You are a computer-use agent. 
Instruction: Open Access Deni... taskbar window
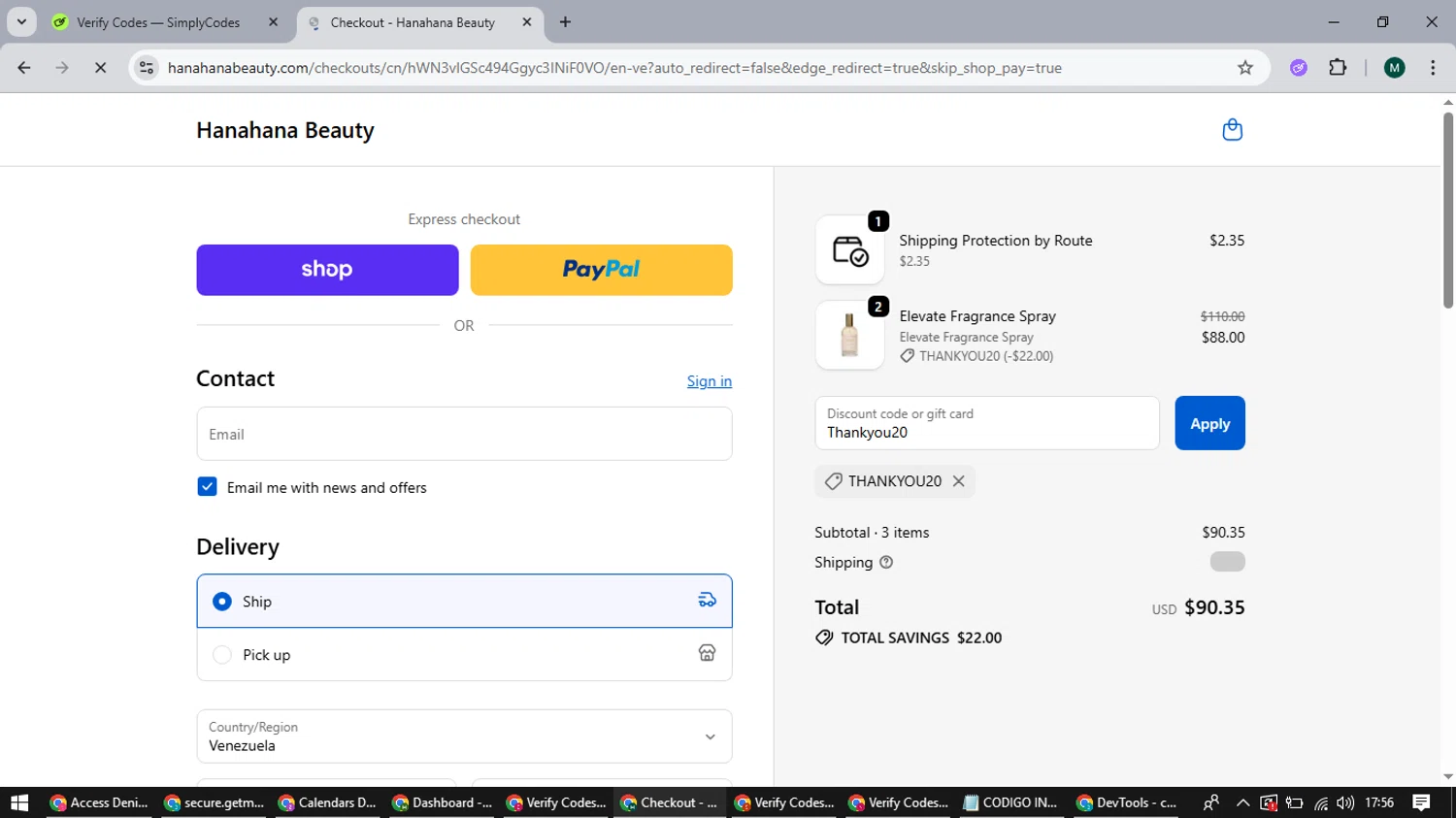[x=99, y=802]
